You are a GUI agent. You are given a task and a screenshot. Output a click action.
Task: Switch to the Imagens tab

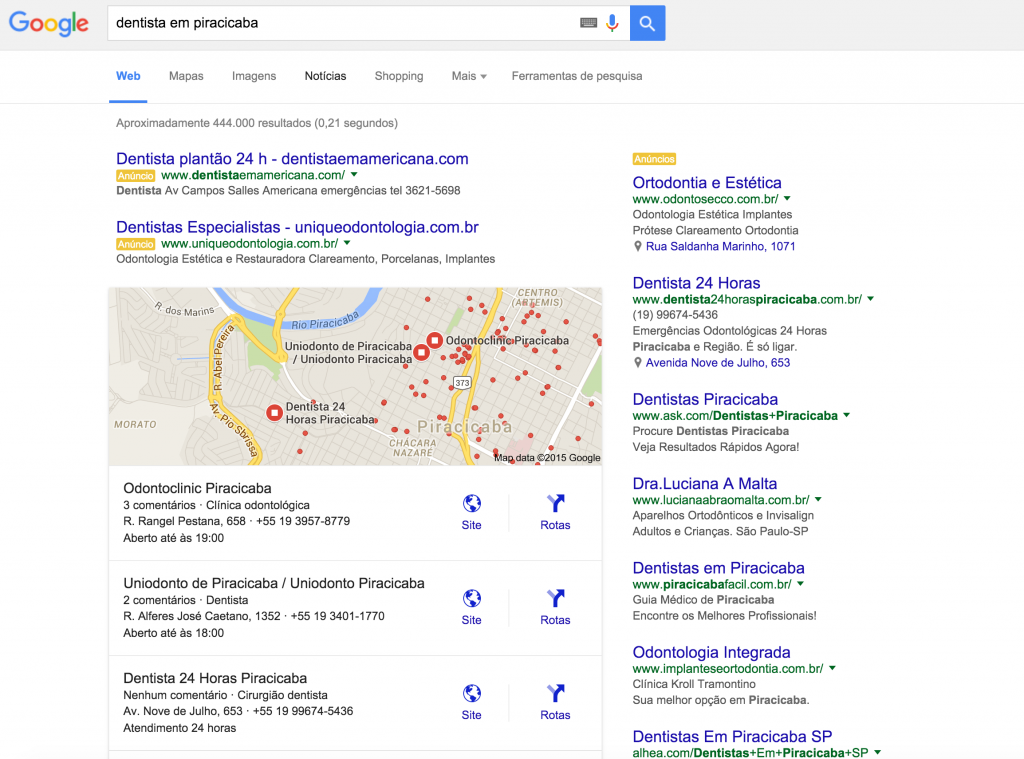coord(254,76)
